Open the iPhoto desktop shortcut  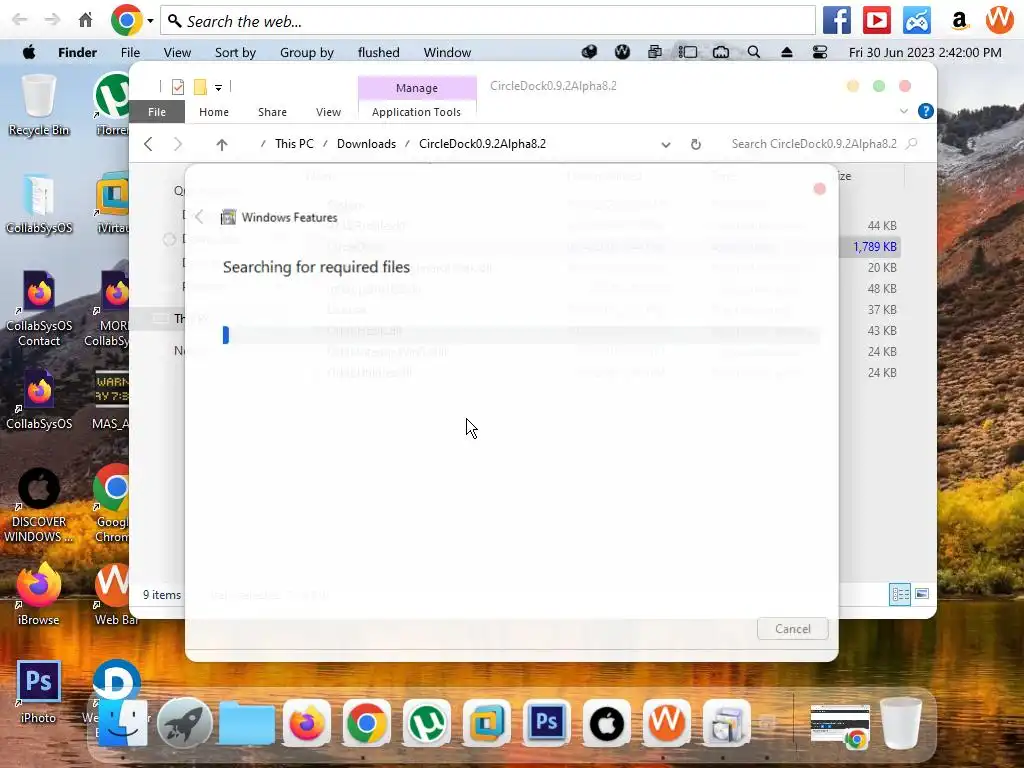click(39, 692)
